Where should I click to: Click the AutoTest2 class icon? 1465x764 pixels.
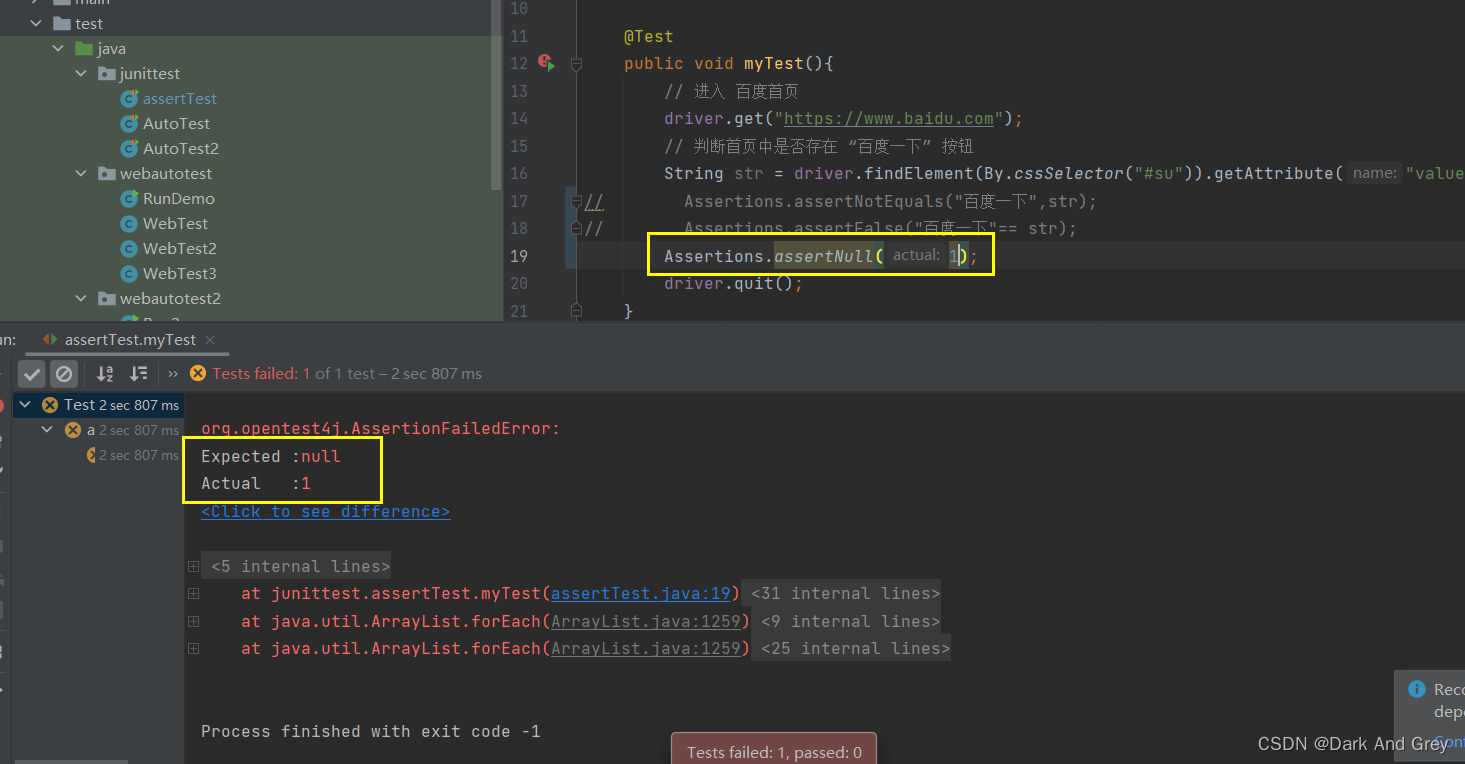[128, 149]
